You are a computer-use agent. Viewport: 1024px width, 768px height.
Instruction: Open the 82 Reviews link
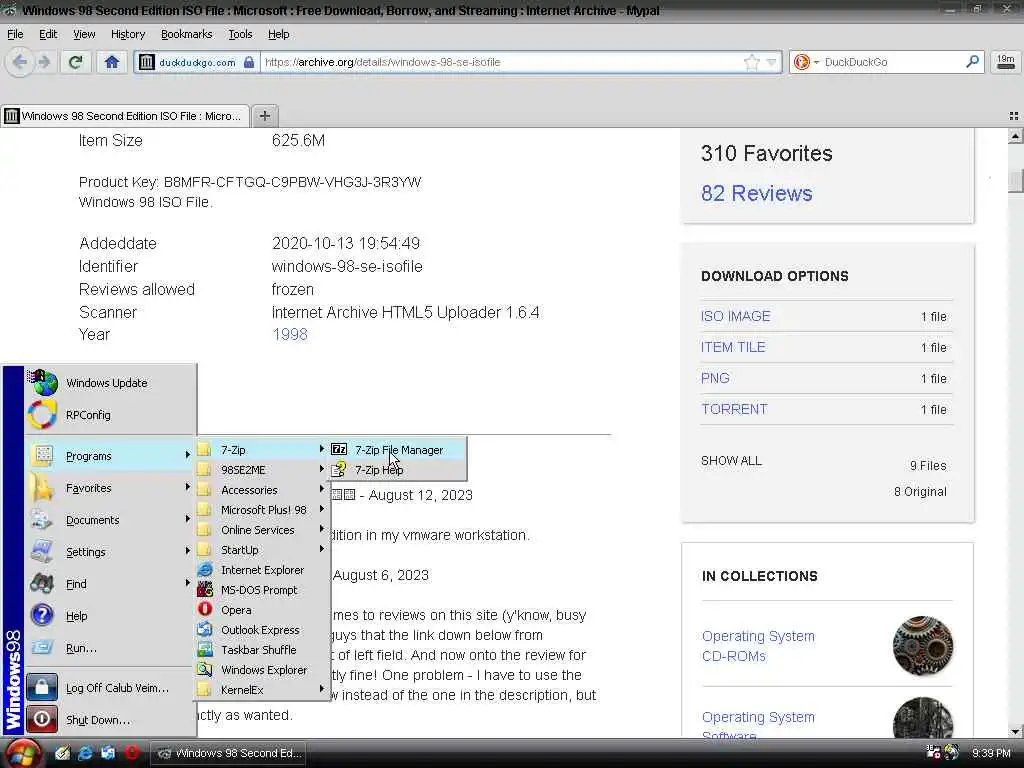756,193
